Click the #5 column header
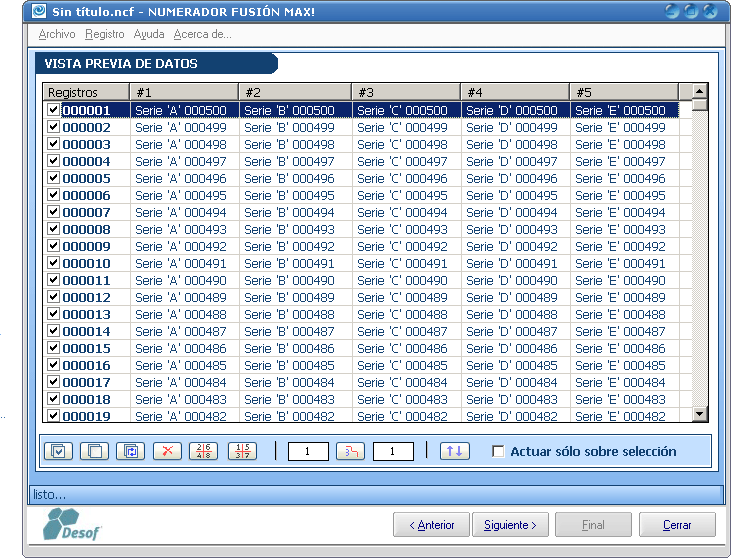The height and width of the screenshot is (558, 731). click(624, 92)
